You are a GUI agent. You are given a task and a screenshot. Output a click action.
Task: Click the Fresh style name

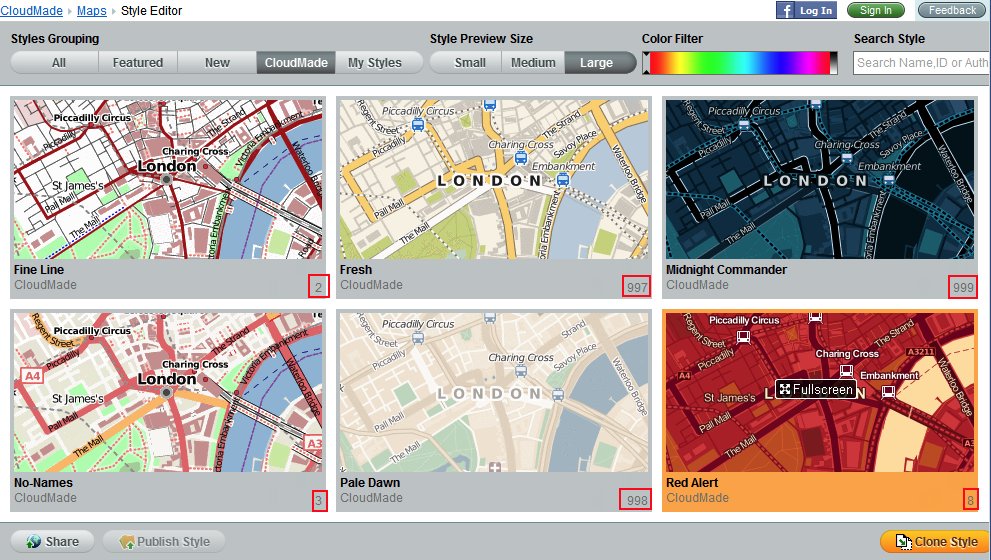(356, 269)
